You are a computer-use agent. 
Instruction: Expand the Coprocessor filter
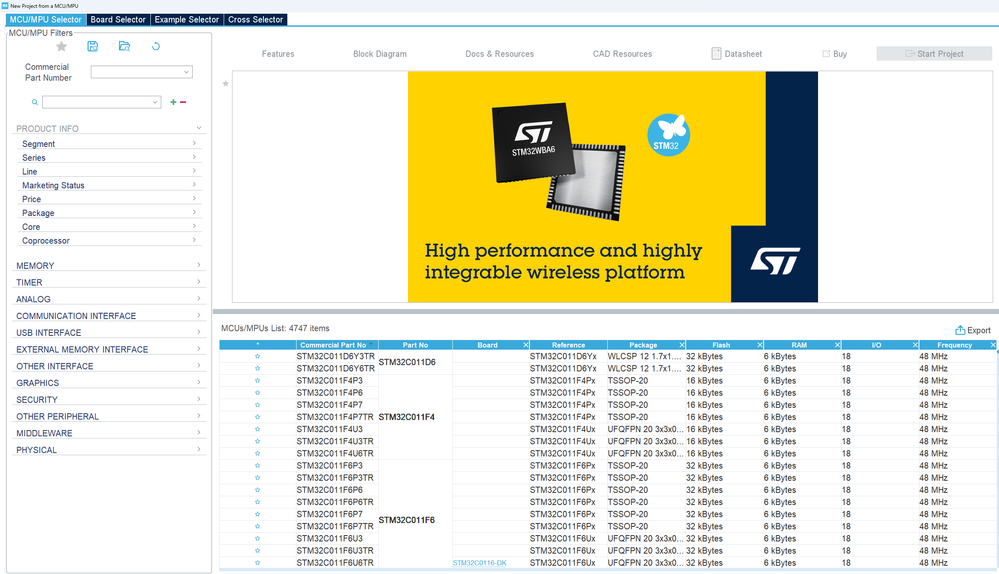pos(194,240)
